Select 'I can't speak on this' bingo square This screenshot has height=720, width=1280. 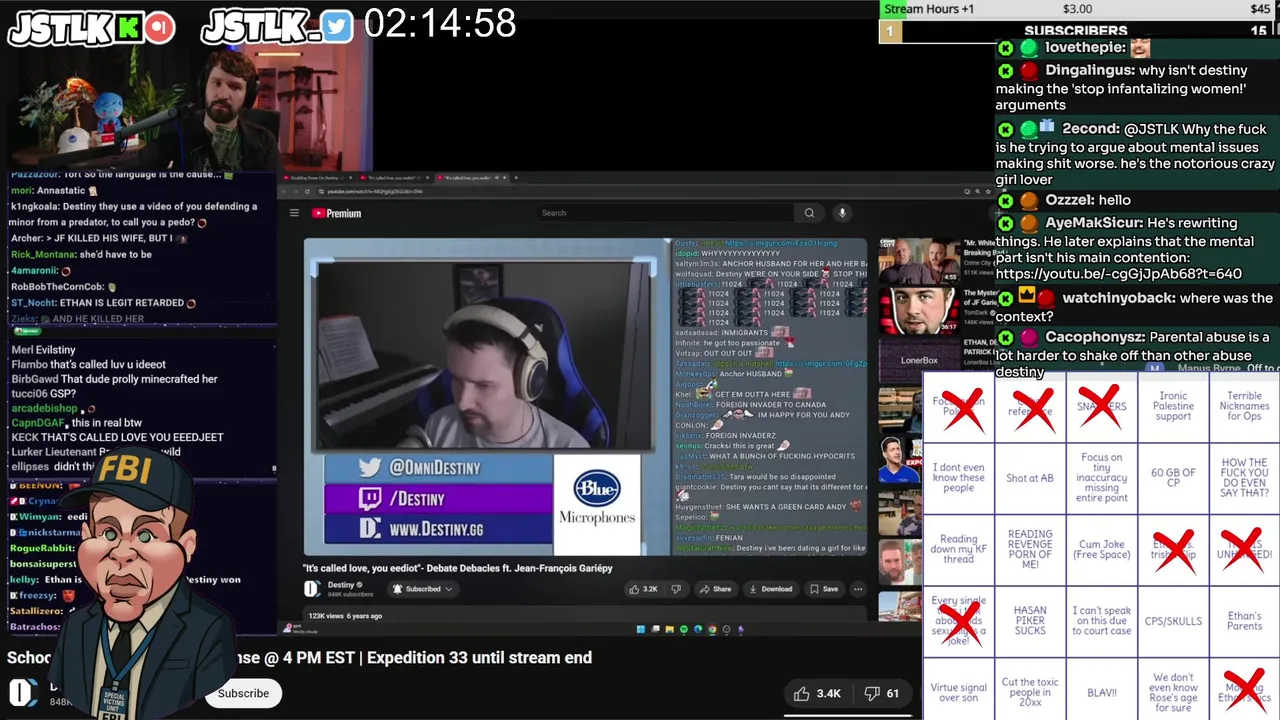(1101, 621)
